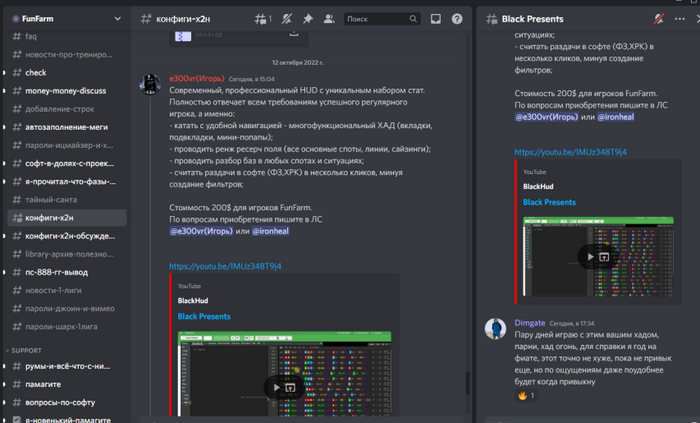Open the я-новенький-памагите channel
This screenshot has height=423, width=700.
coord(67,419)
